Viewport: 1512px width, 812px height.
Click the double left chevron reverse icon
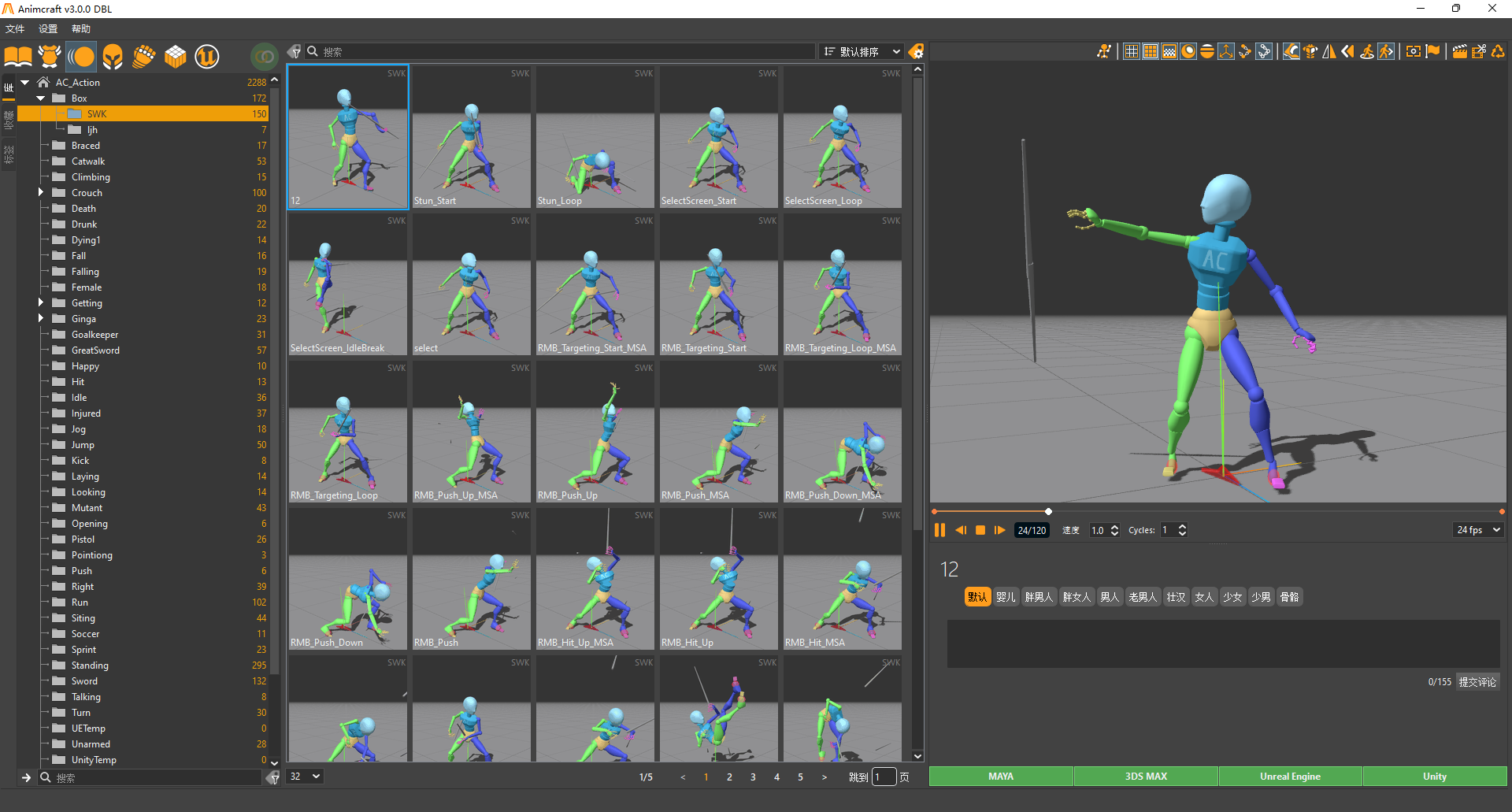click(x=1348, y=51)
